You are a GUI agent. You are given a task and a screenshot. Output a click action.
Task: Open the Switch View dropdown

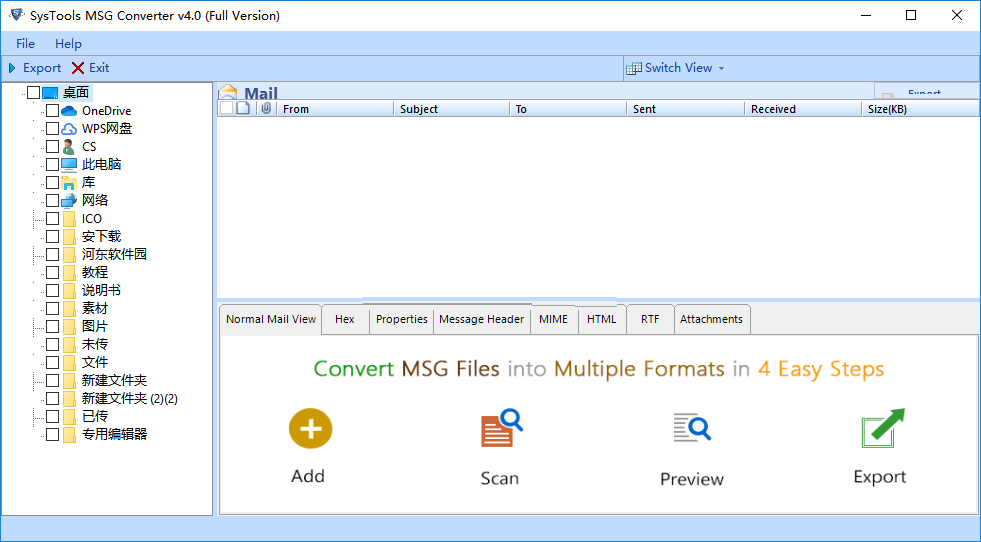(x=676, y=68)
